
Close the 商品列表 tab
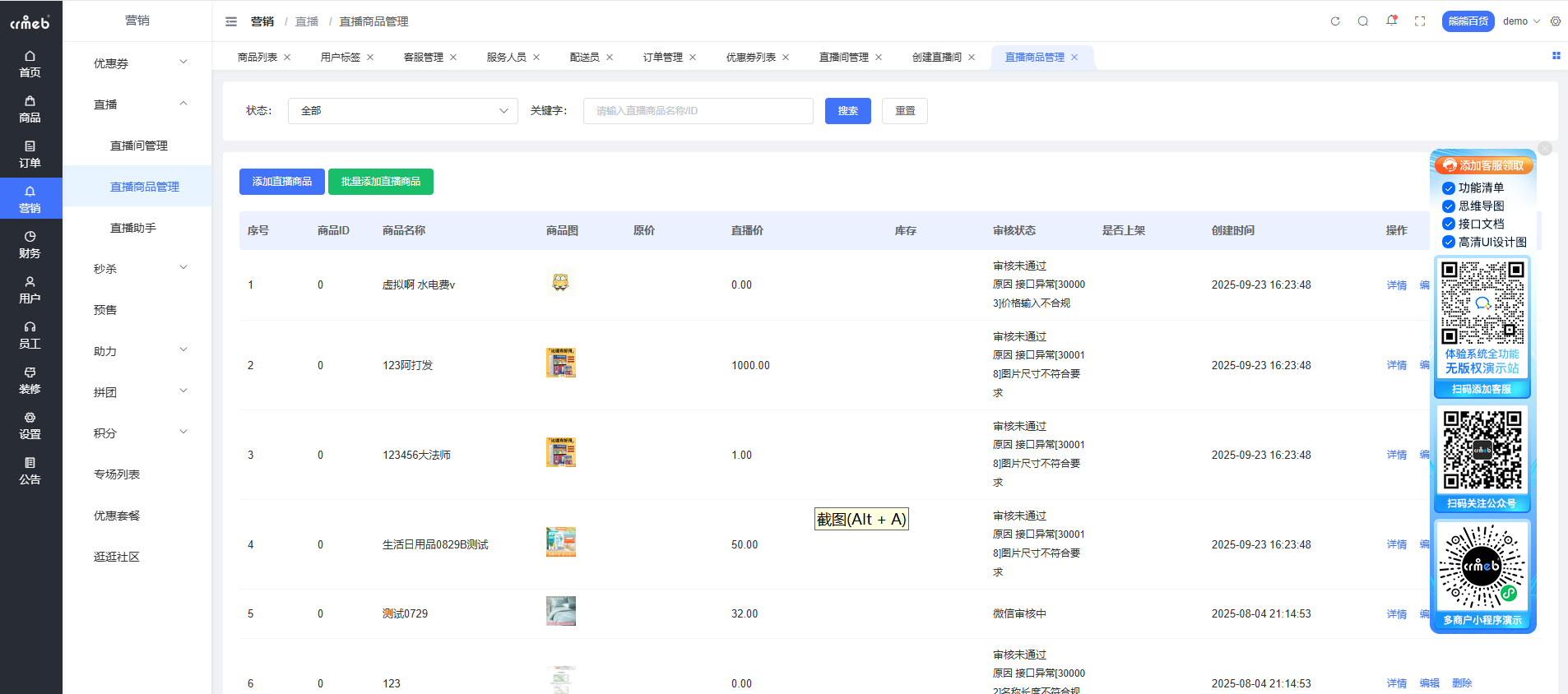click(x=287, y=58)
